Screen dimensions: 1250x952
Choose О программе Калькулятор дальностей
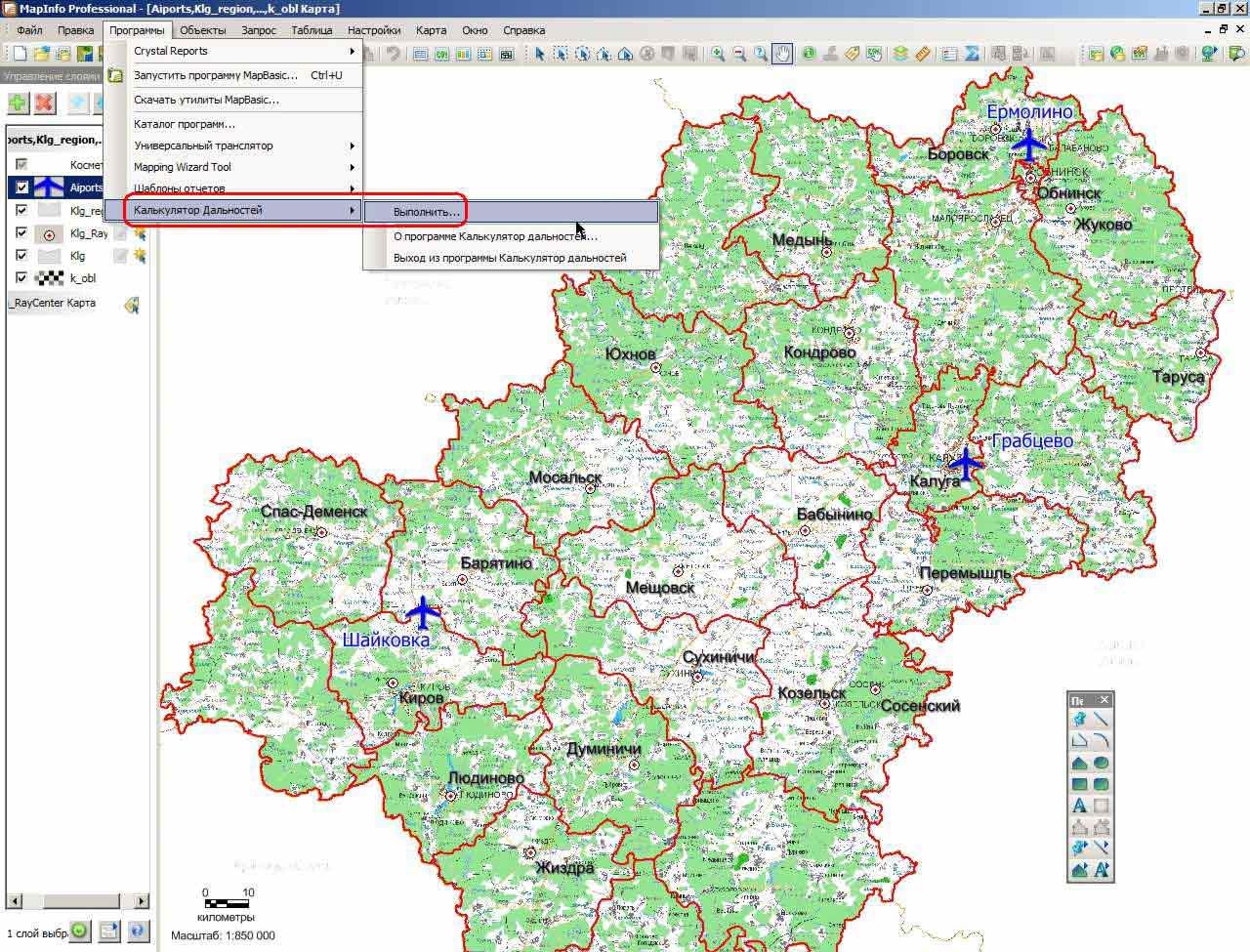[x=512, y=236]
